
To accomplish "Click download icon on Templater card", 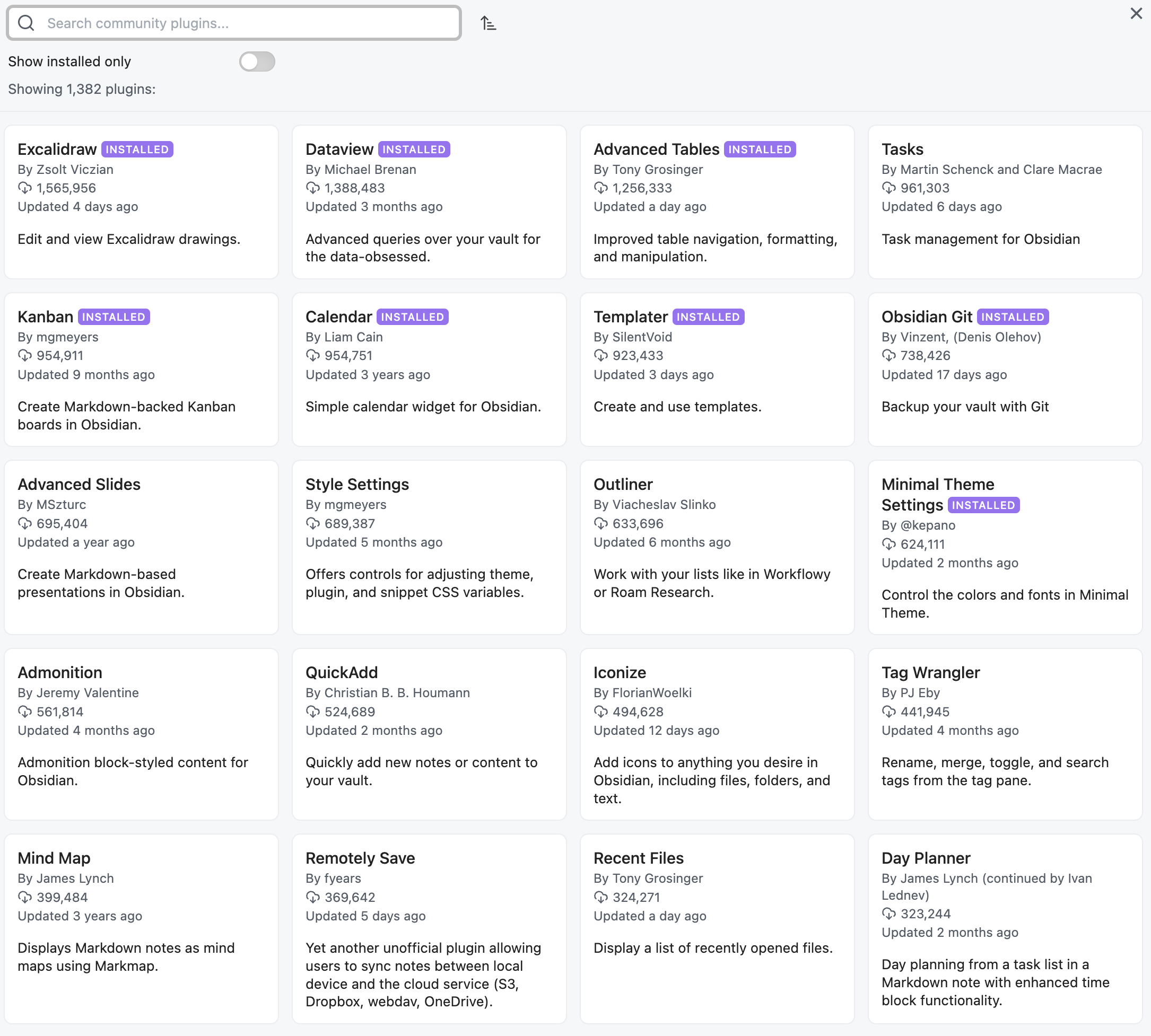I will pos(601,356).
